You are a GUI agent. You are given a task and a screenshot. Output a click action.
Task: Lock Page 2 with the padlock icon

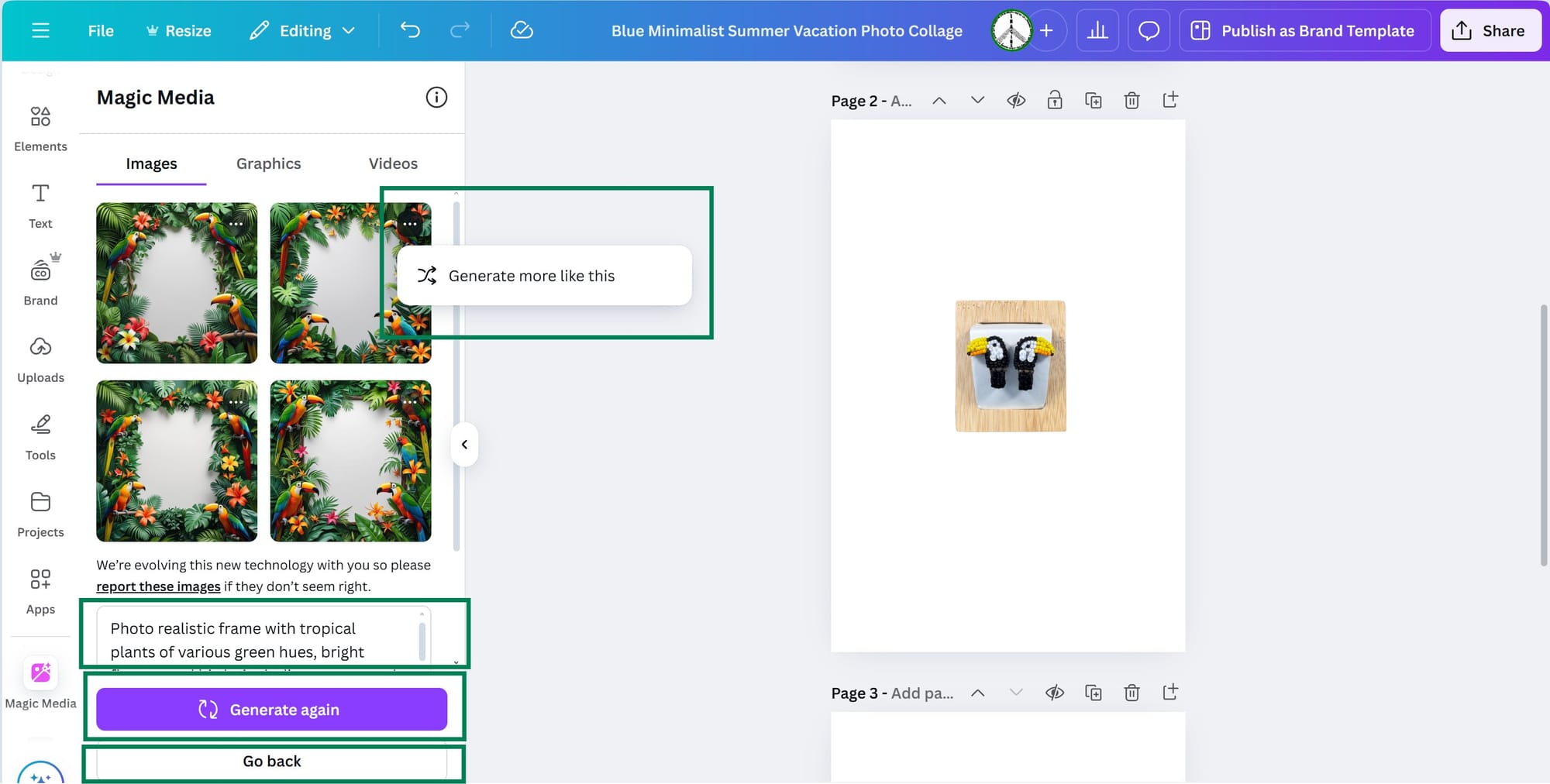point(1055,100)
